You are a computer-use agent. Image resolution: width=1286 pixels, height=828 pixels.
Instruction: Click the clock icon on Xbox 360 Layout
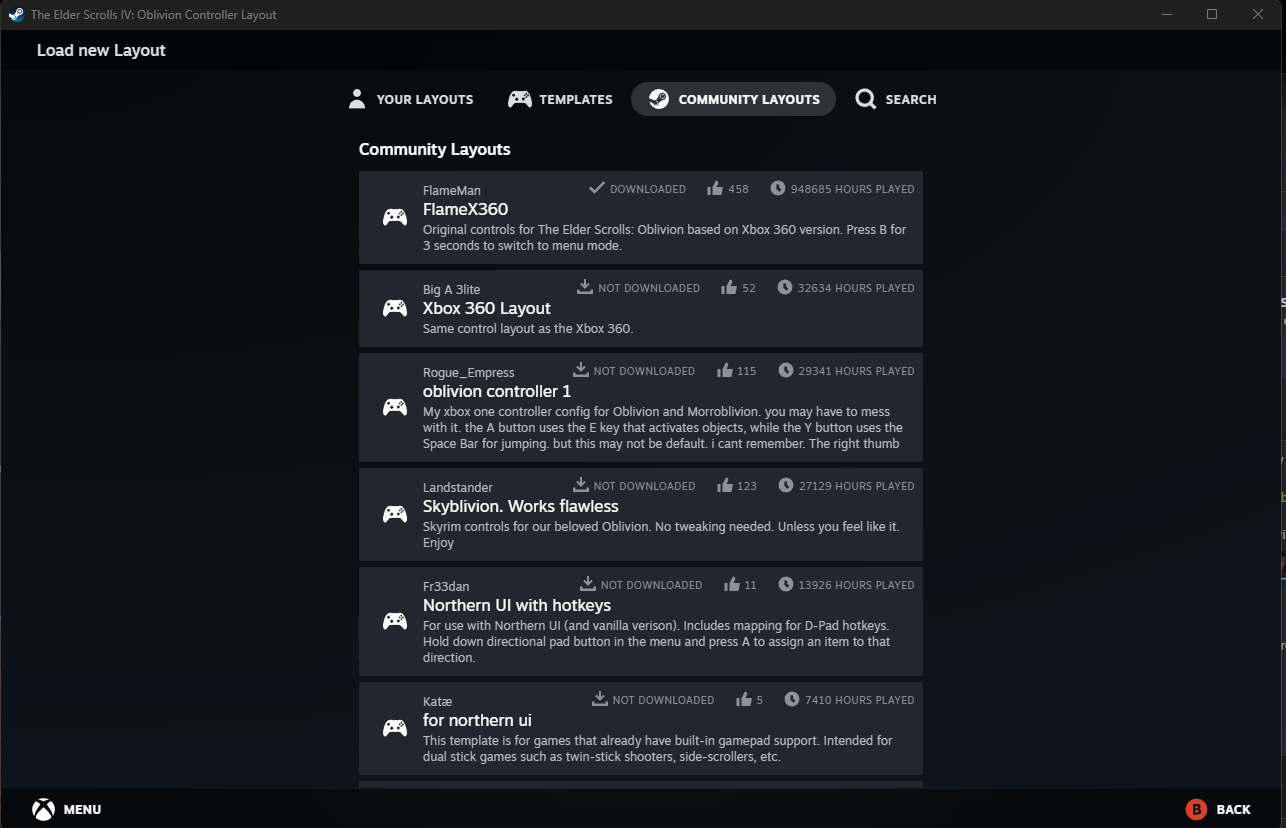785,287
